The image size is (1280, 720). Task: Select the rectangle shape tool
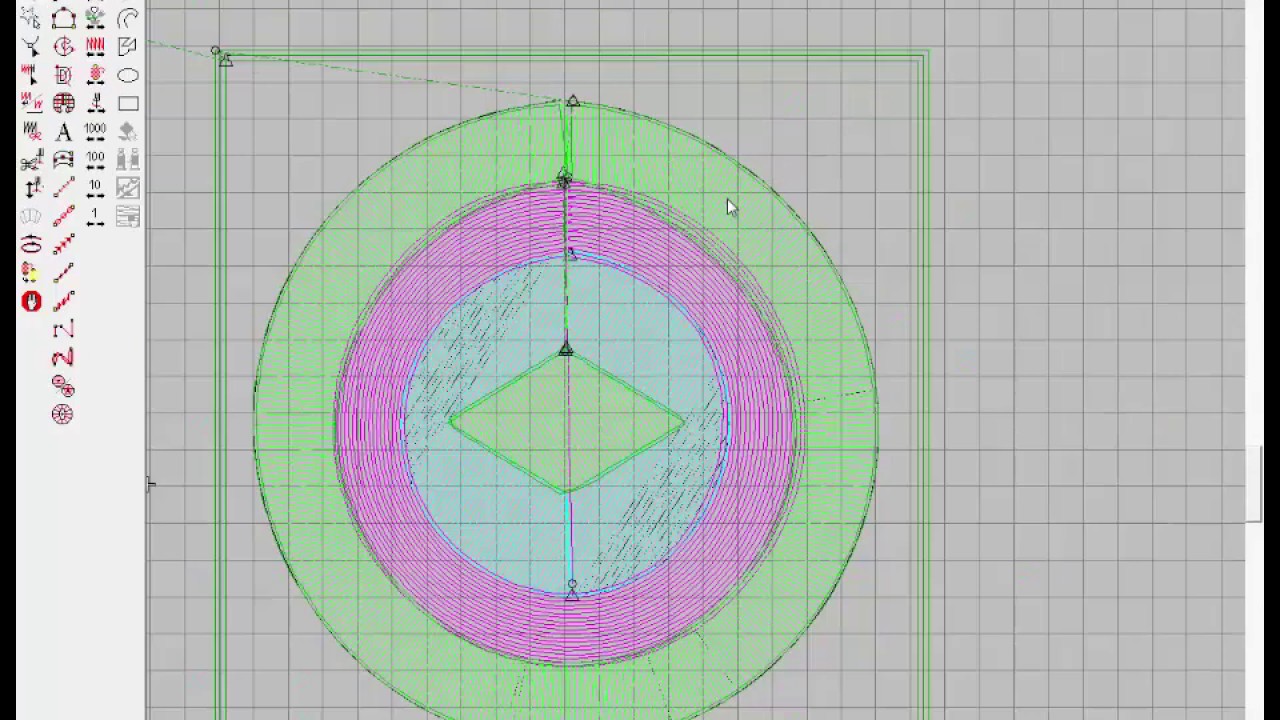pos(127,103)
